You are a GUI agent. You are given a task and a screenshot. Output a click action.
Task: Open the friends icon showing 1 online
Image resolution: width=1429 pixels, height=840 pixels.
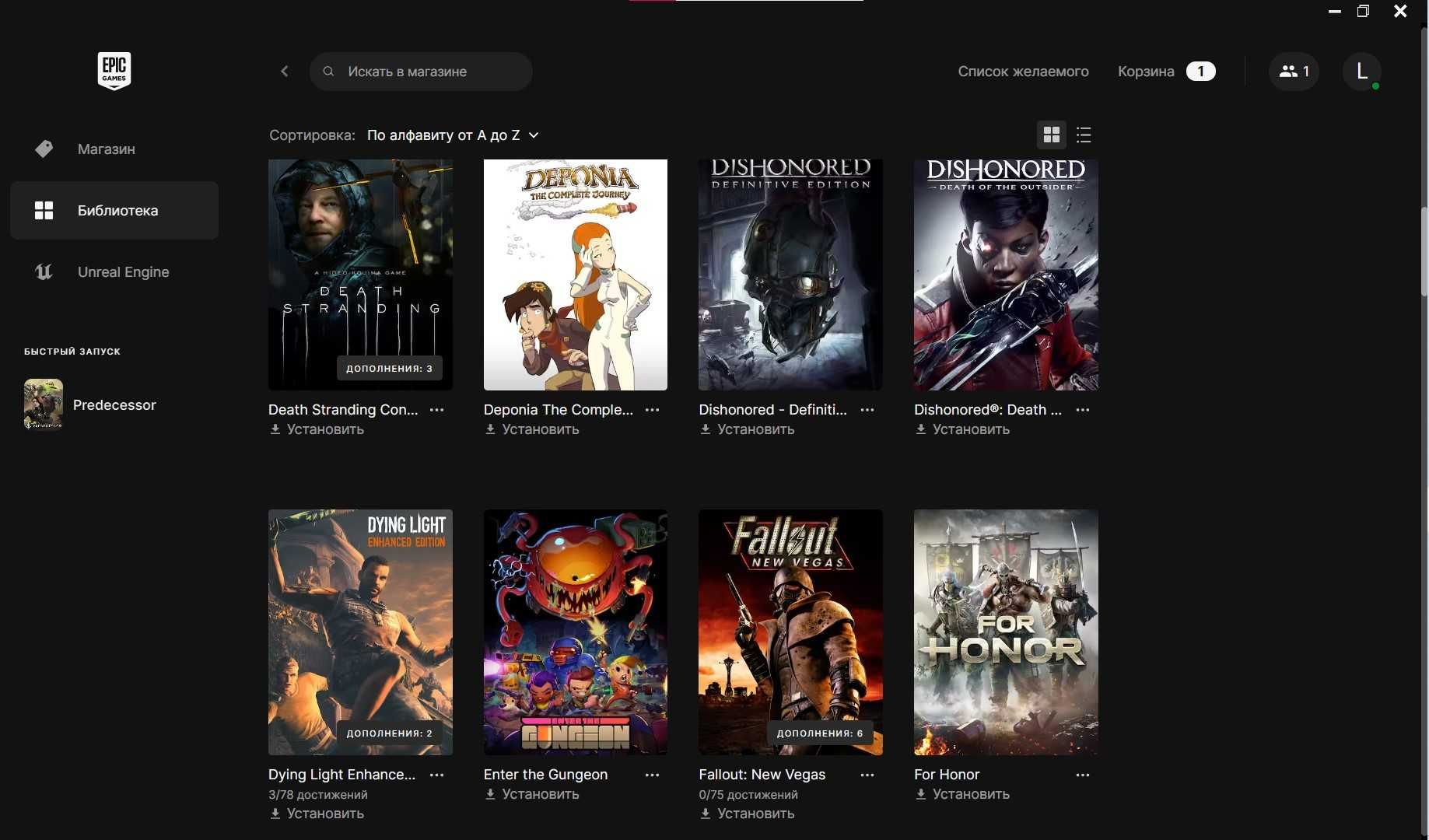coord(1294,72)
